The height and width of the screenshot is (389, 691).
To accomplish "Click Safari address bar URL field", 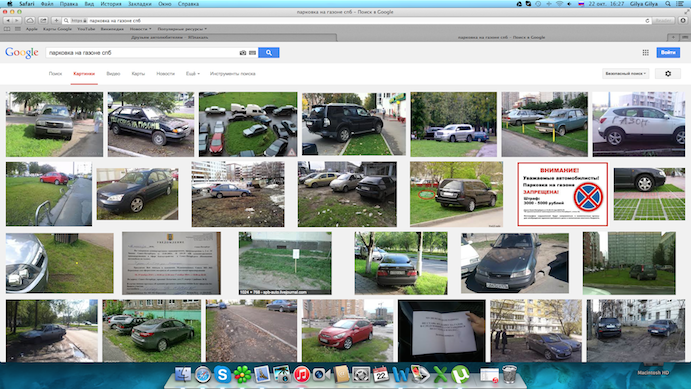I will 356,21.
